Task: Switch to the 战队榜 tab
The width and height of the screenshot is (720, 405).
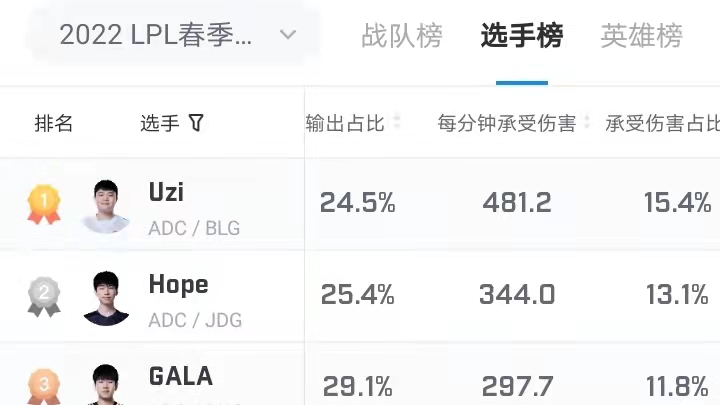Action: tap(402, 35)
